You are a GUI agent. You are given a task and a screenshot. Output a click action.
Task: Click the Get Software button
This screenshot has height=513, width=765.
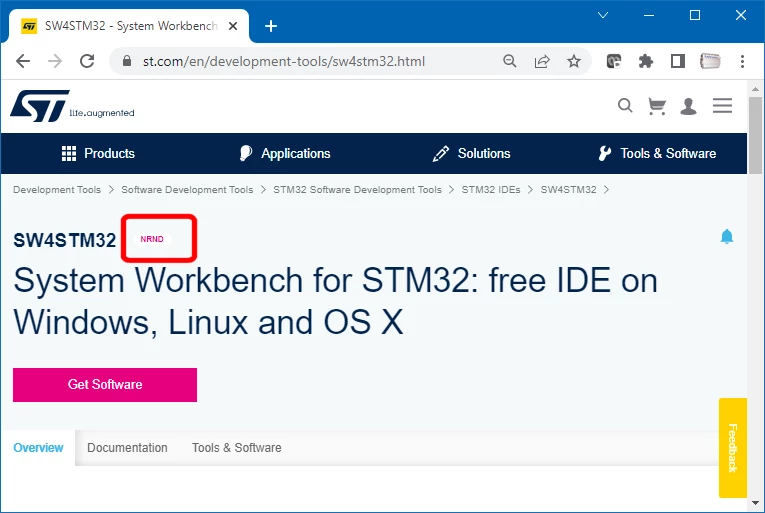click(105, 385)
